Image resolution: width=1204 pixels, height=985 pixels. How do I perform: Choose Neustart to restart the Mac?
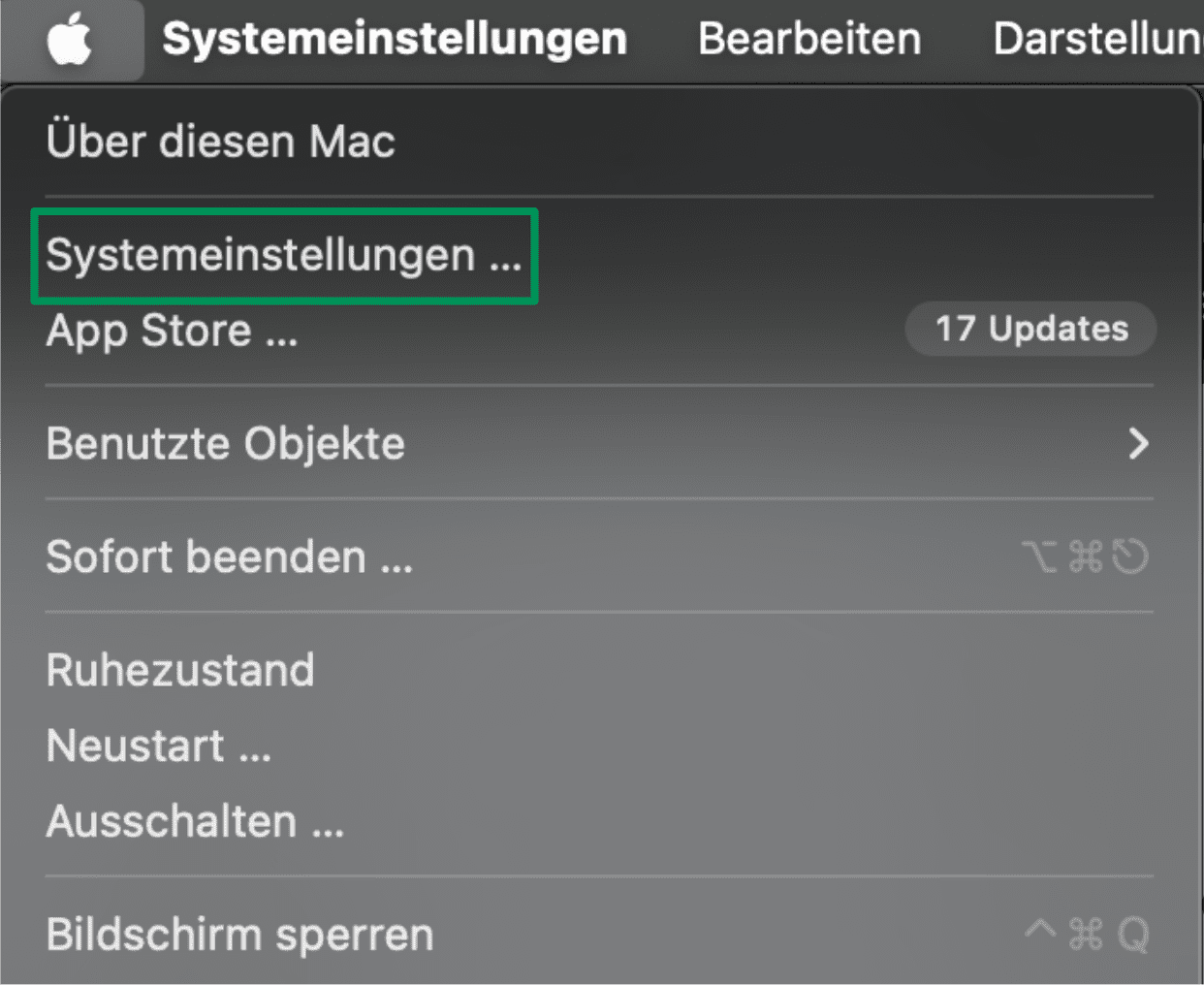(x=160, y=746)
